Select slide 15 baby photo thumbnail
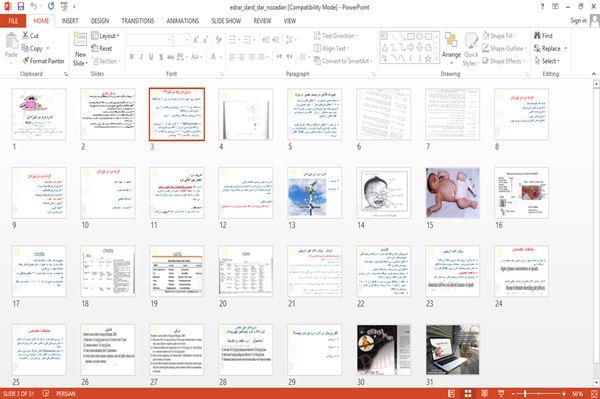Image resolution: width=600 pixels, height=399 pixels. point(452,192)
